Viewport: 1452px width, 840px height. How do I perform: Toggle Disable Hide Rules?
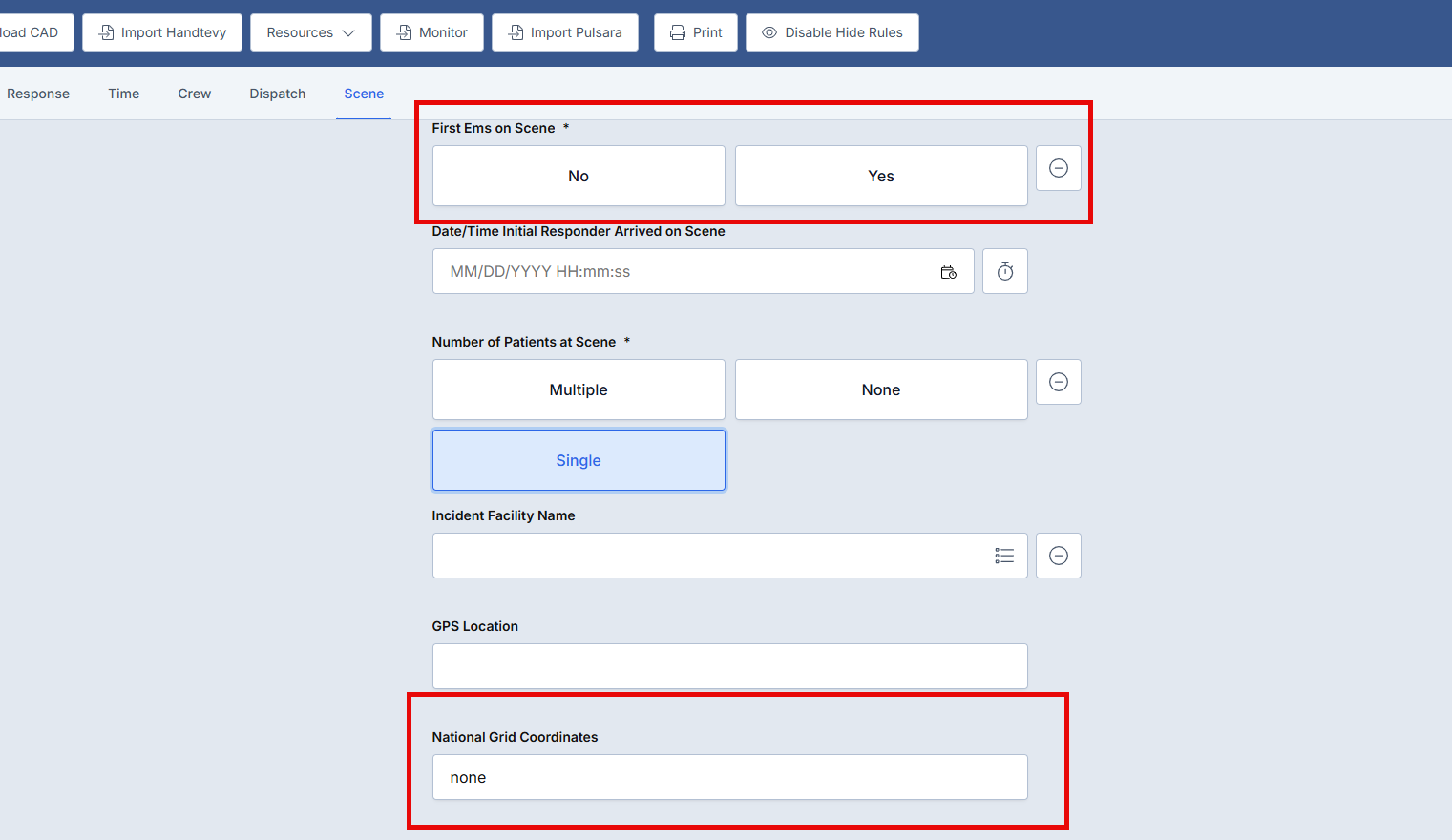[831, 32]
